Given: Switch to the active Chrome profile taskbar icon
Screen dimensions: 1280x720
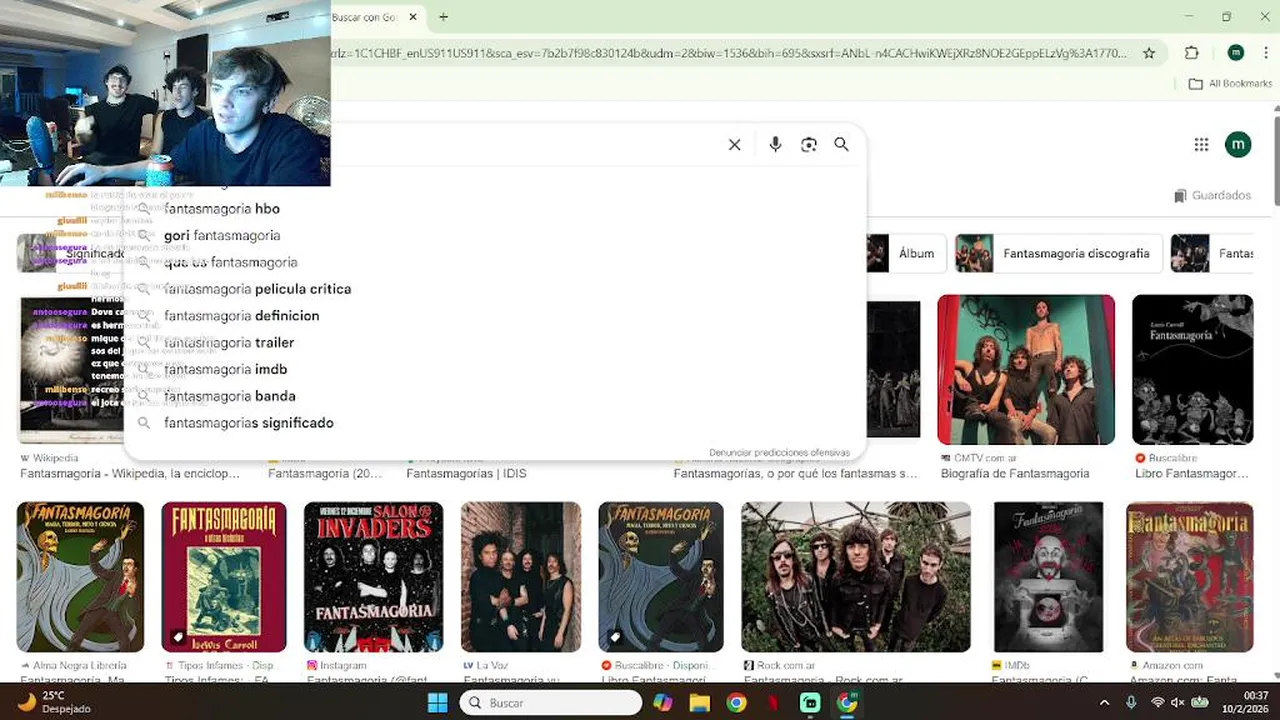Looking at the screenshot, I should click(847, 703).
